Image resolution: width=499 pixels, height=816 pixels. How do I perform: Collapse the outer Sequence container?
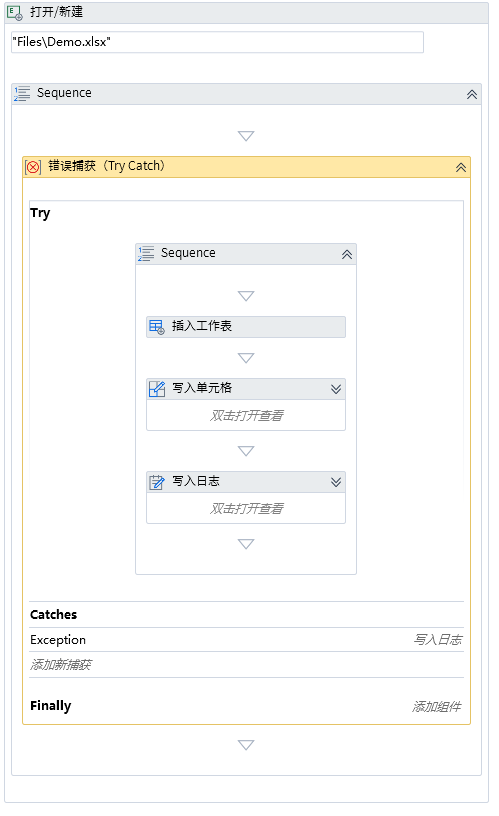click(471, 95)
